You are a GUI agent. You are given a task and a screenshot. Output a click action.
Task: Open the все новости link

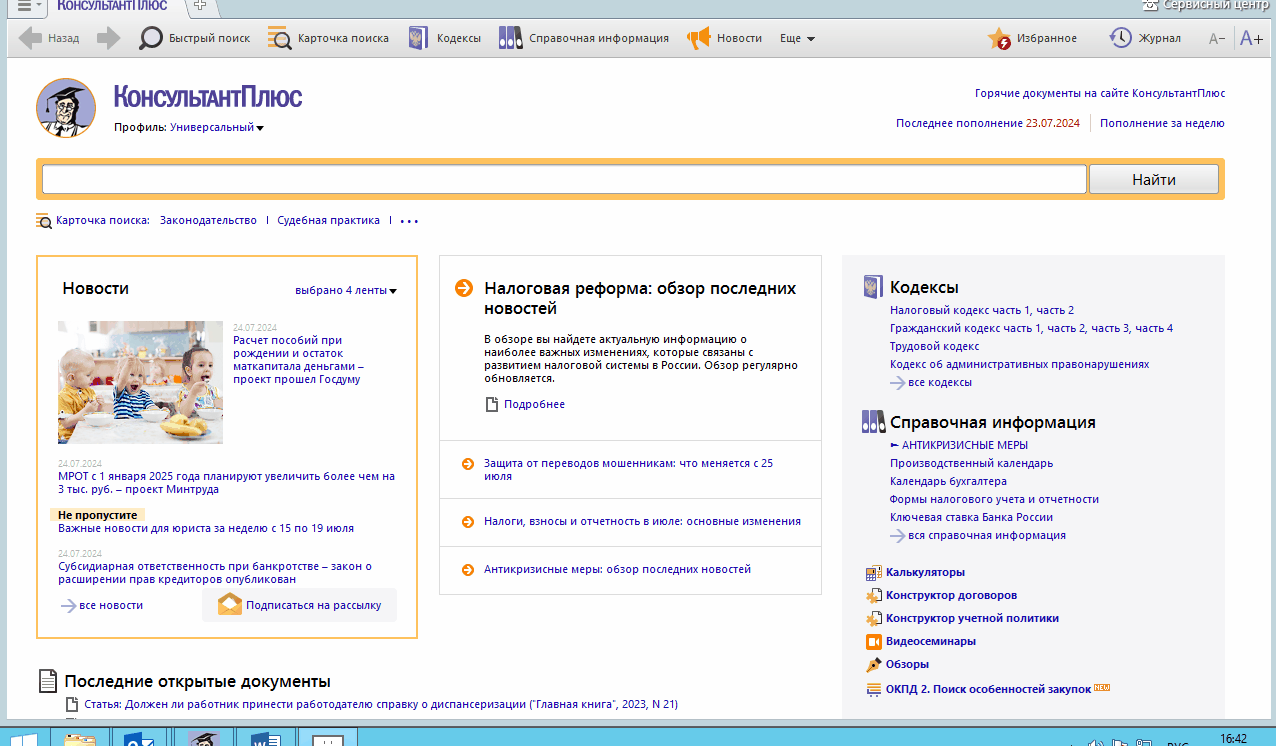click(102, 606)
